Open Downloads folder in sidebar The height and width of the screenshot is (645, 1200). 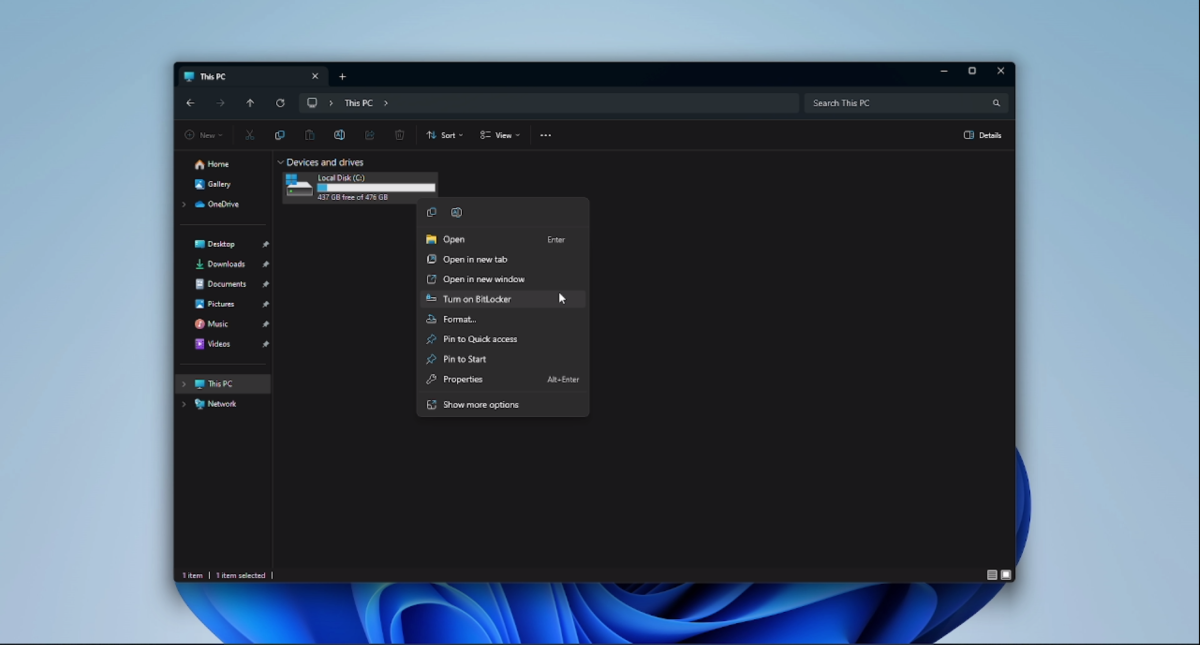(226, 264)
